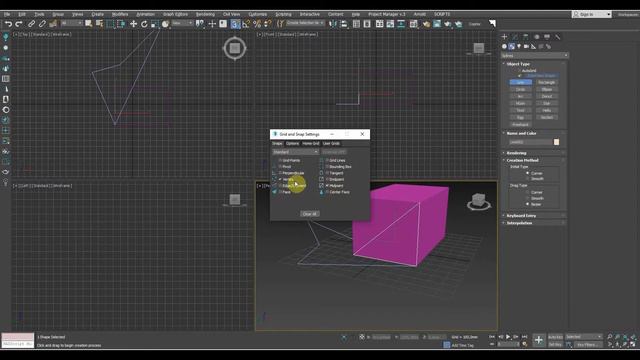Enable the Pivot snap checkbox

click(x=280, y=167)
